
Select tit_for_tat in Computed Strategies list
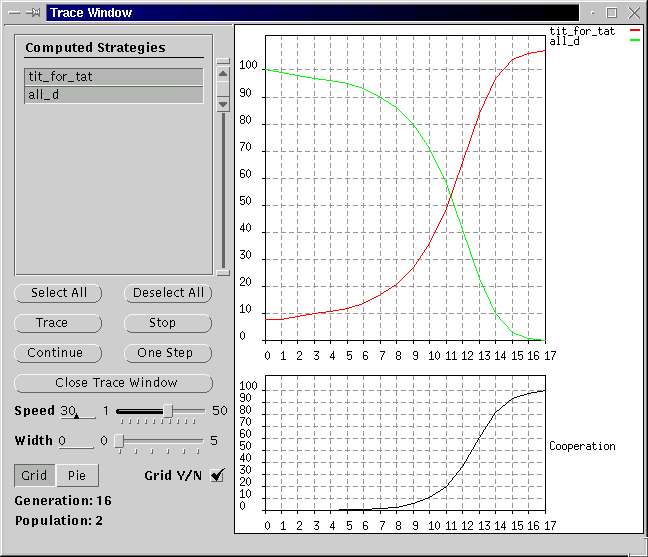pyautogui.click(x=113, y=77)
